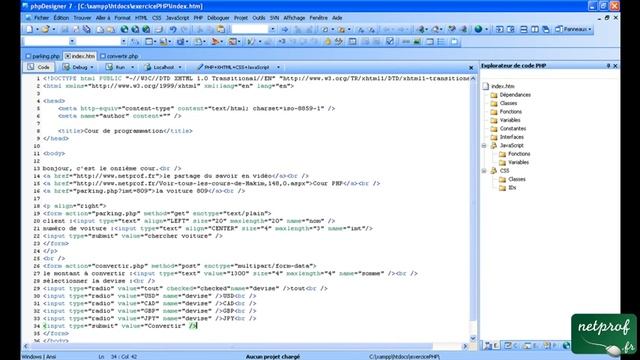
Task: Click the '<title>Cour de programmation</title>' code line
Action: point(125,131)
